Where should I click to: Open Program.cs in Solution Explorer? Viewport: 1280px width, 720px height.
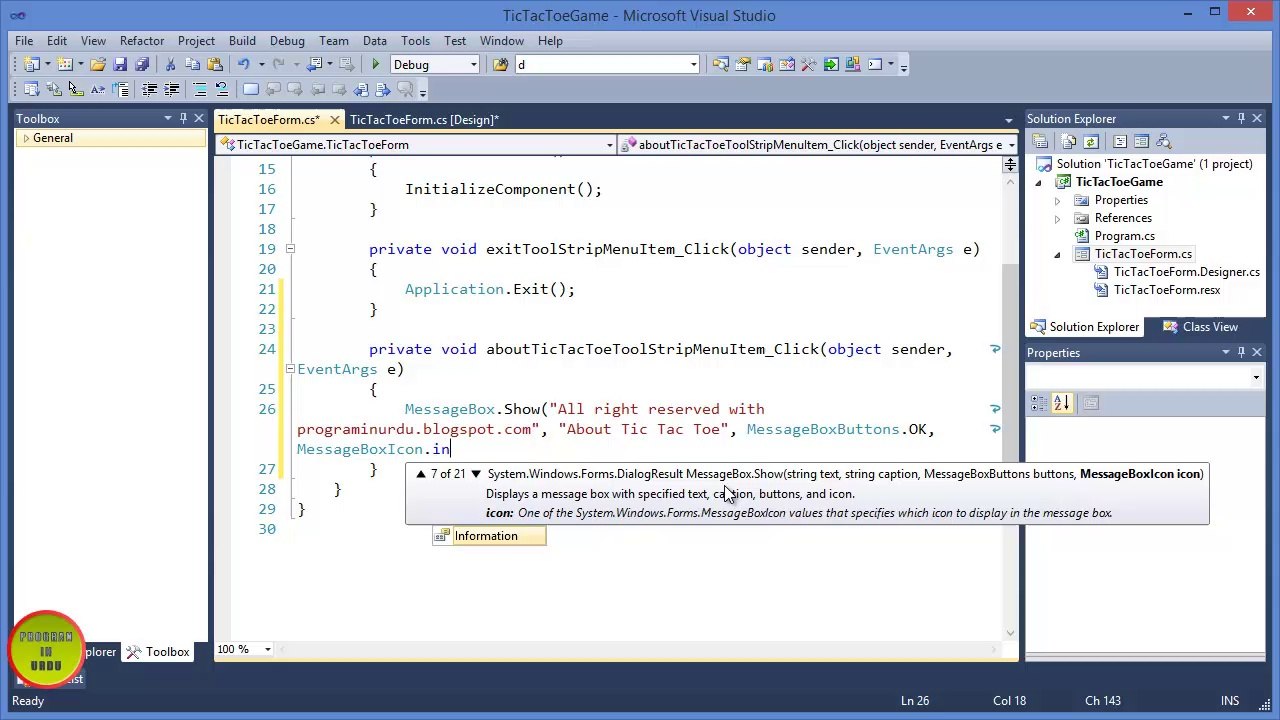(x=1124, y=236)
